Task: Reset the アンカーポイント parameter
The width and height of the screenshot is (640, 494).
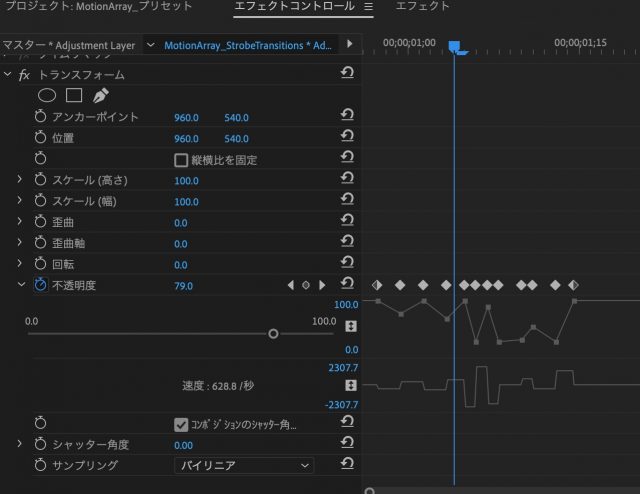Action: pos(347,117)
